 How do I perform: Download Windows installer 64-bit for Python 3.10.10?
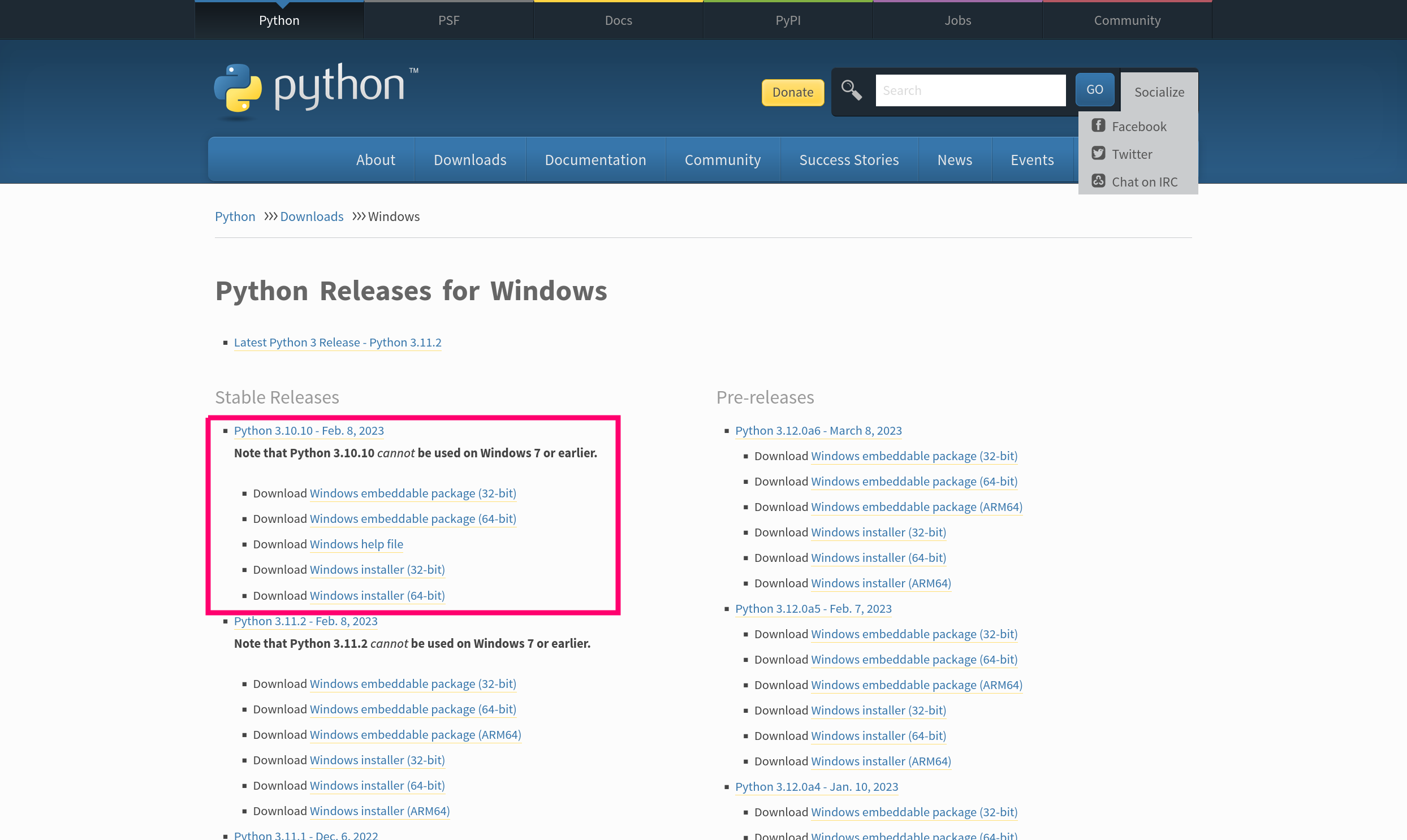pyautogui.click(x=377, y=595)
